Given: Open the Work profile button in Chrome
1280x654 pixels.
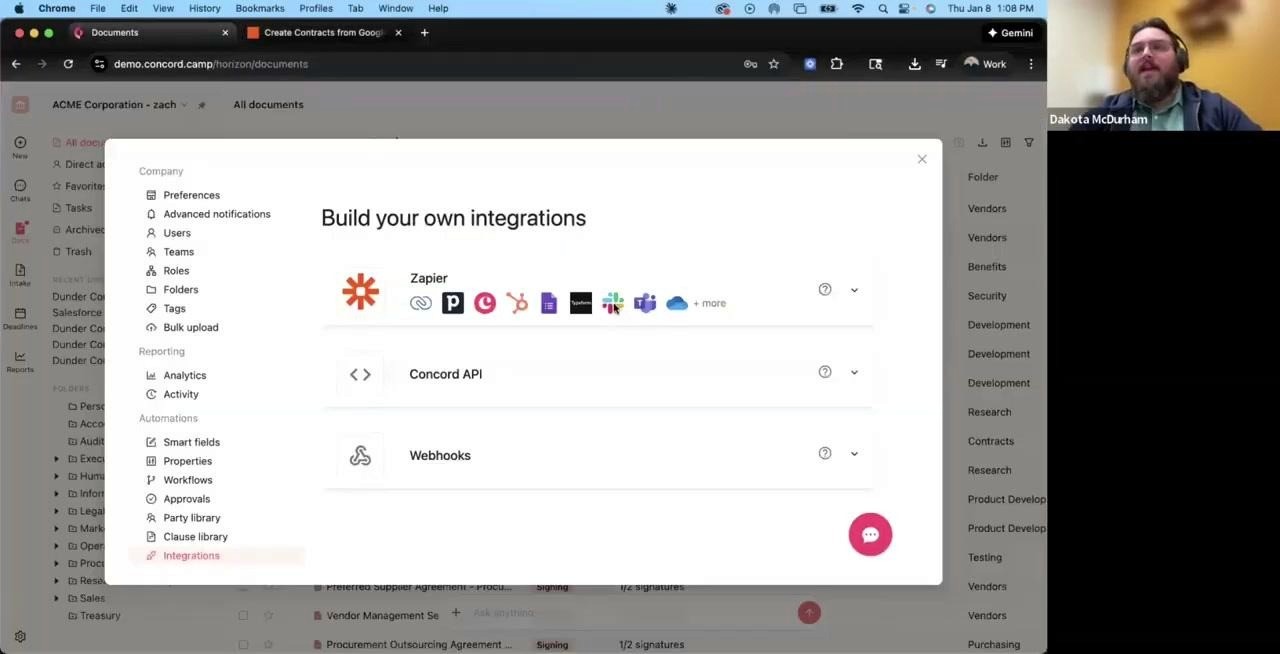Looking at the screenshot, I should point(985,64).
